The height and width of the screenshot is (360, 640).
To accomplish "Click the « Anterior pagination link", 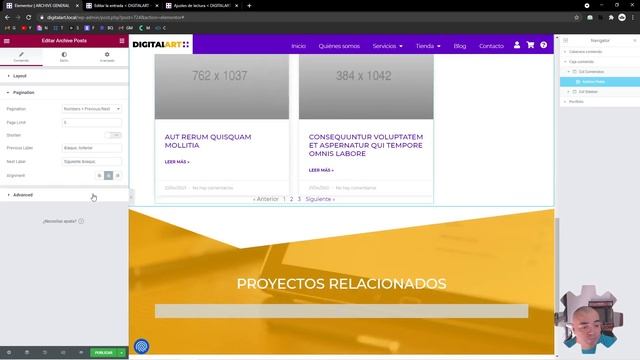I will 265,199.
